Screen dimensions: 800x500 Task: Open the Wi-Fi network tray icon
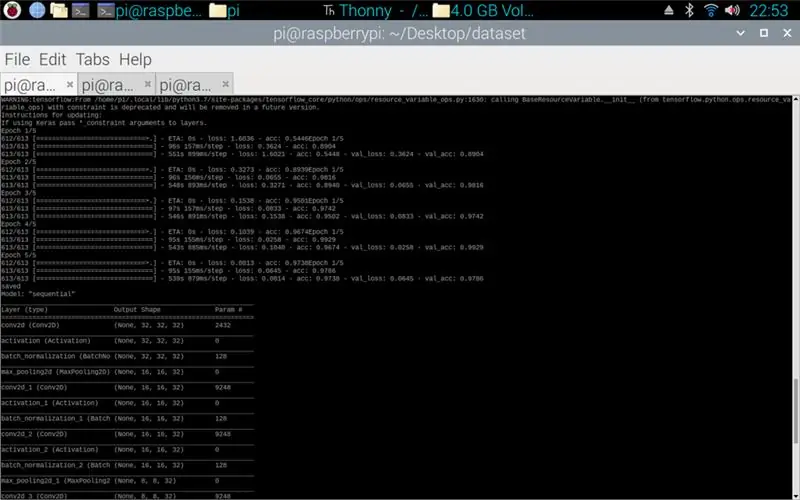coord(710,10)
